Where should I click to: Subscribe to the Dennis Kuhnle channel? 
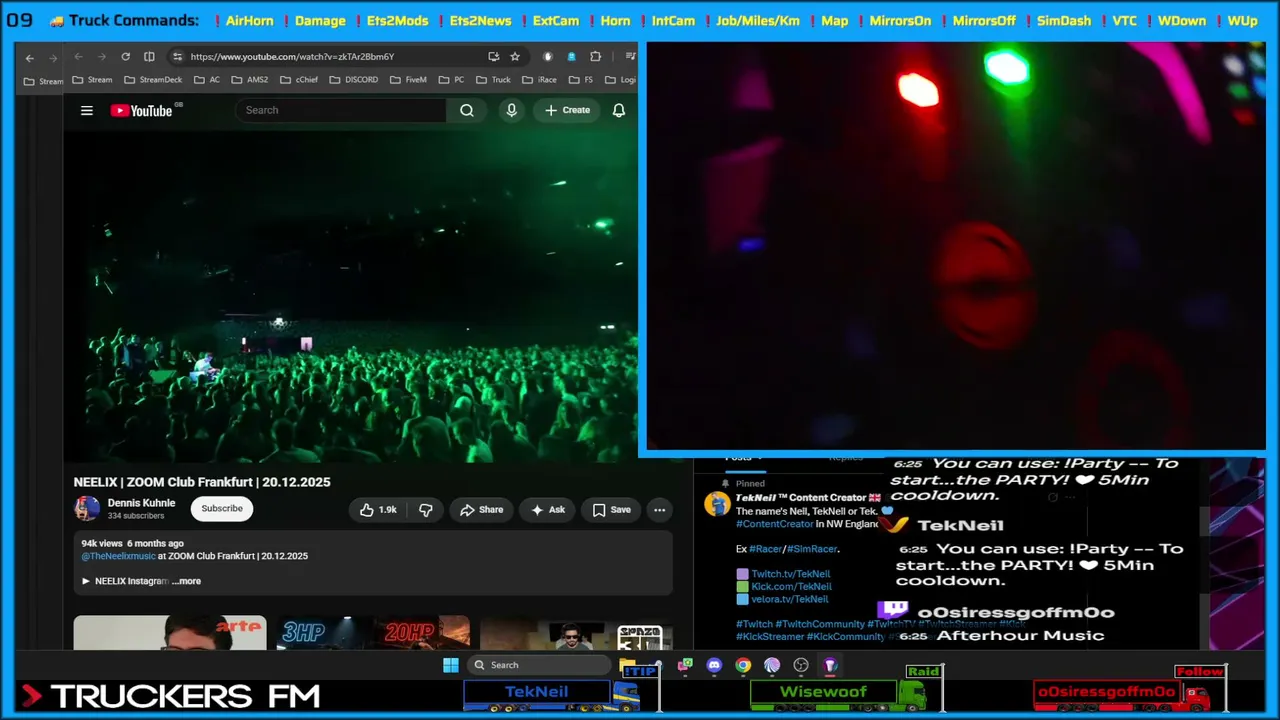(222, 509)
